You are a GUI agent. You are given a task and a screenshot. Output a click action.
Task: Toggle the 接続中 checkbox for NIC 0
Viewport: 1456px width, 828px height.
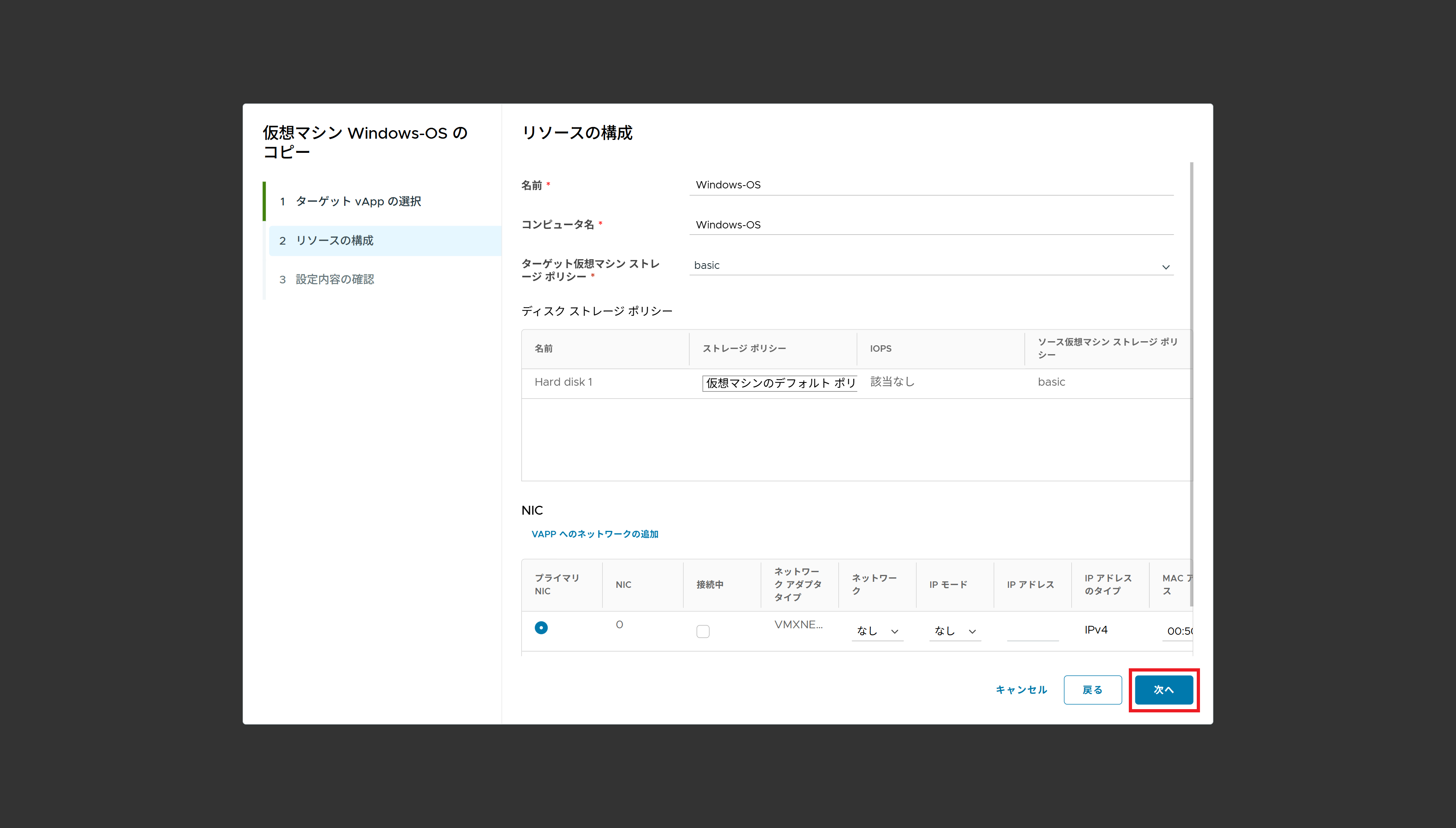pos(703,631)
